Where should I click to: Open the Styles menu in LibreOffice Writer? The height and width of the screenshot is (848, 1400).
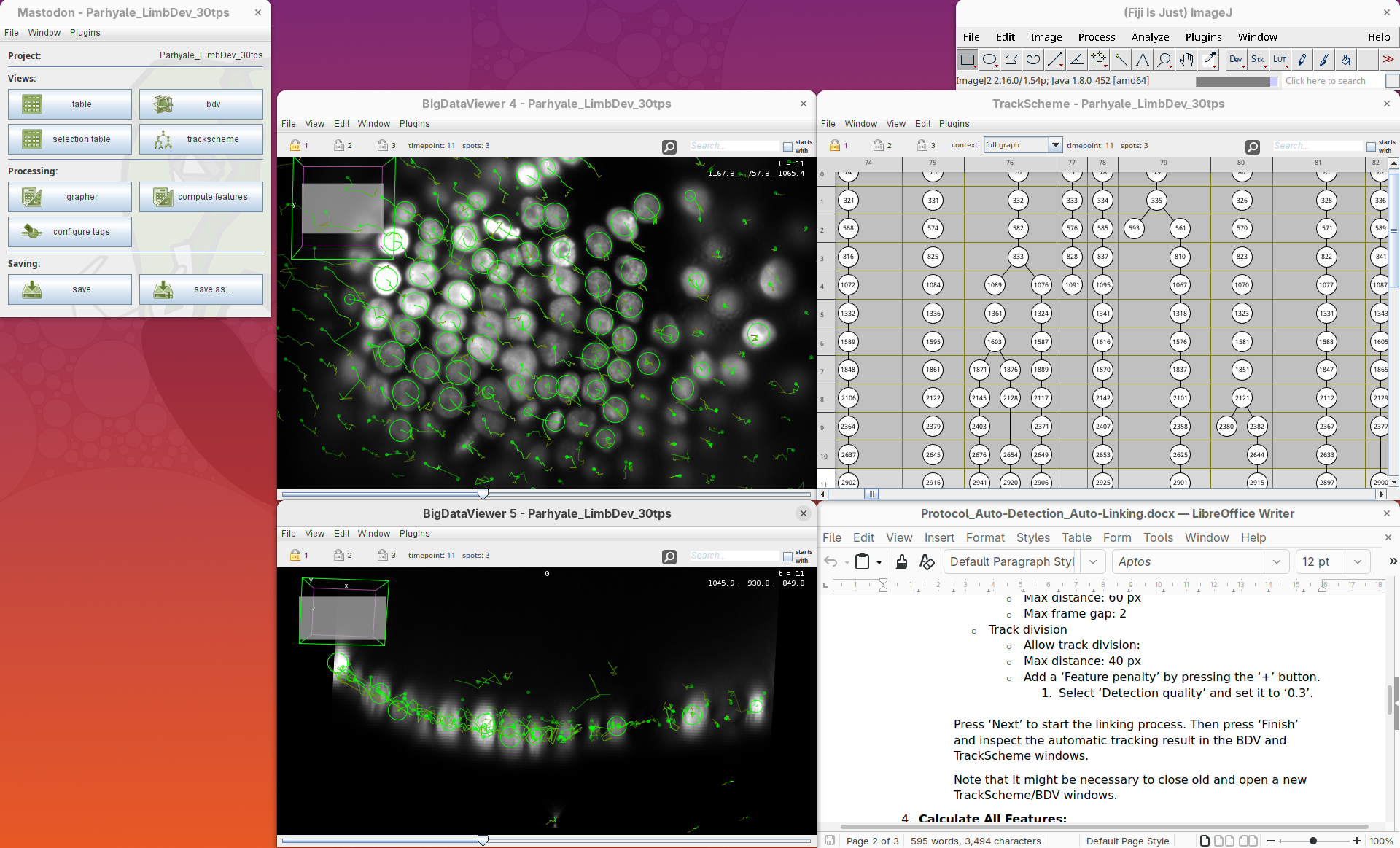(1032, 537)
